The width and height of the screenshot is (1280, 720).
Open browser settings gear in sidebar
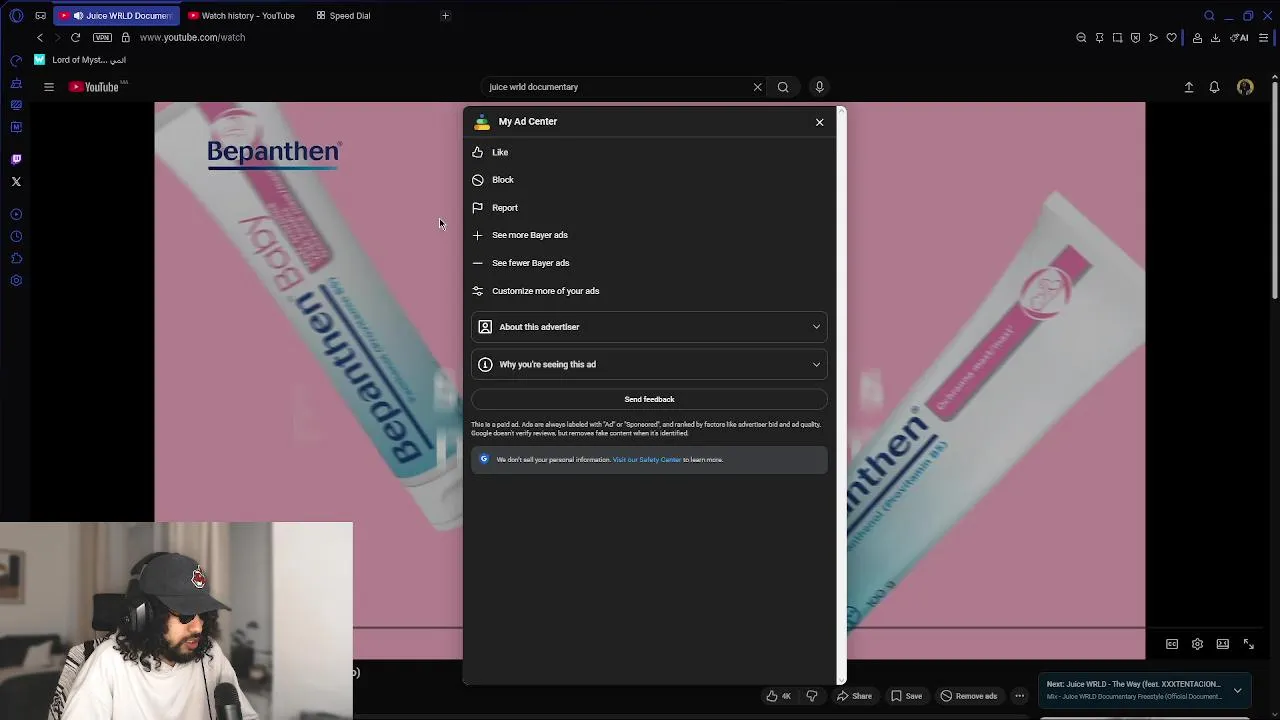[x=16, y=281]
